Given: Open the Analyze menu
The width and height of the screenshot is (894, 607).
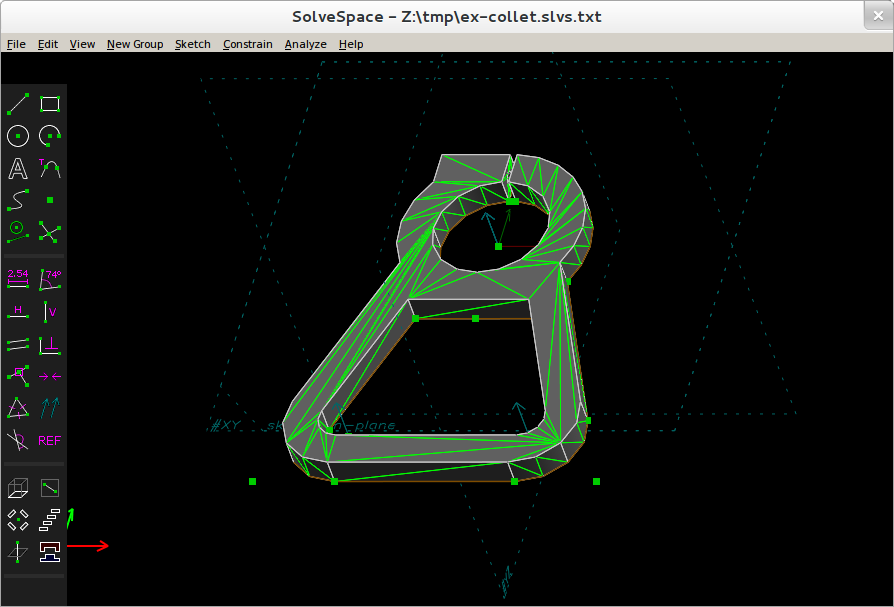Looking at the screenshot, I should (x=306, y=44).
